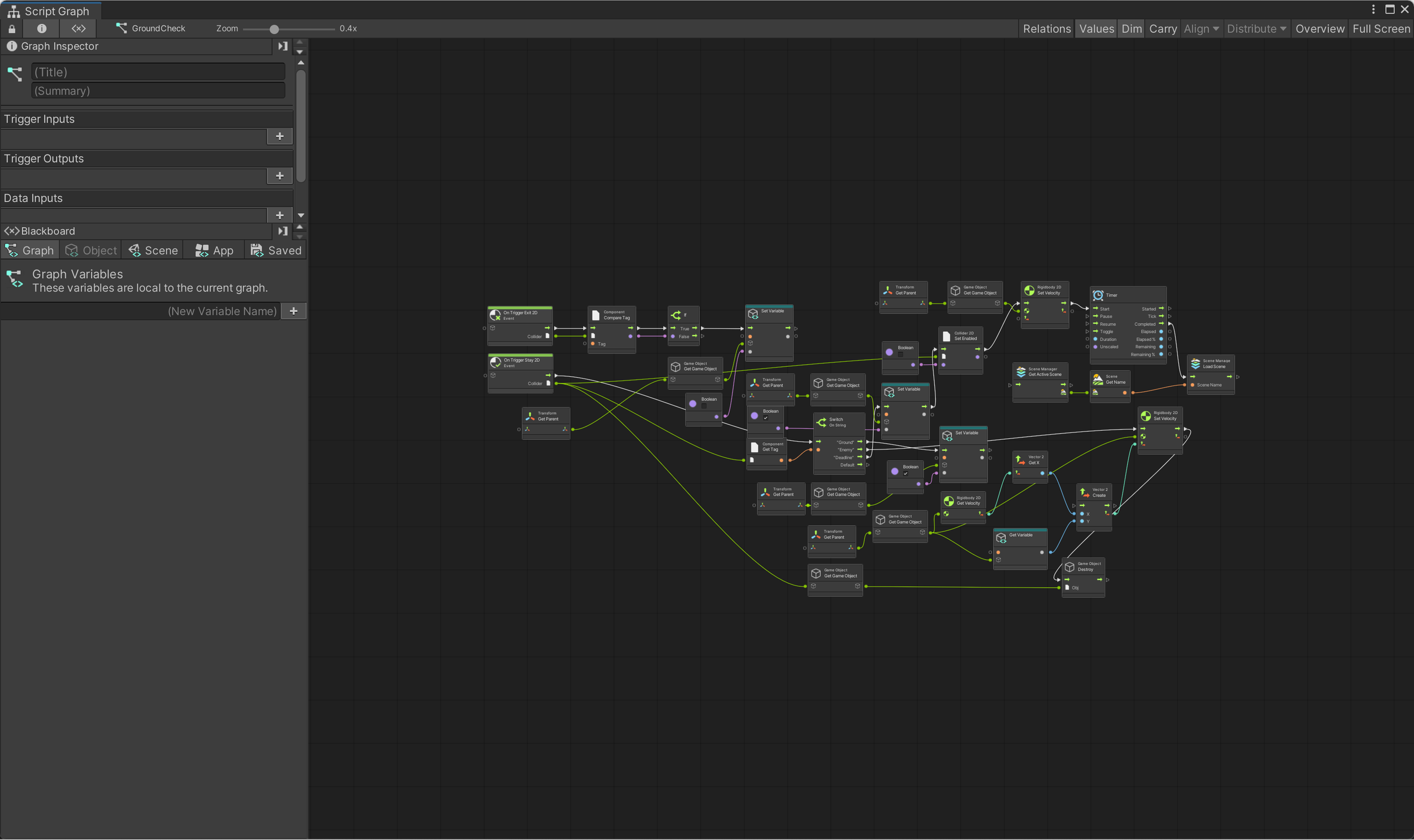Toggle the graph lock icon

coord(12,28)
